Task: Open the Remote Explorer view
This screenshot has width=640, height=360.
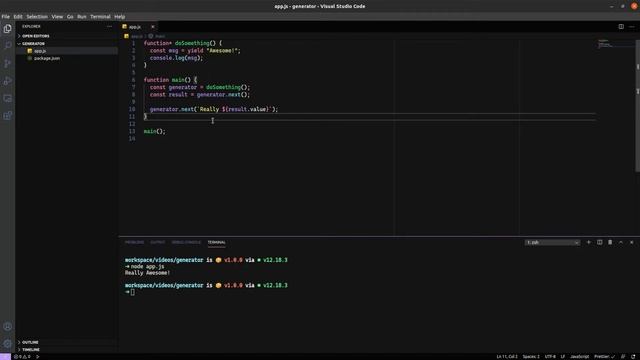Action: (7, 98)
